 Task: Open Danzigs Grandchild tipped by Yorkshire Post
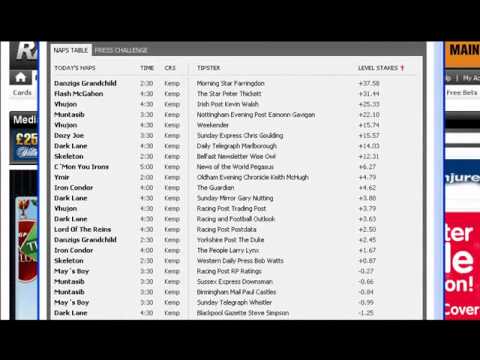(x=85, y=240)
